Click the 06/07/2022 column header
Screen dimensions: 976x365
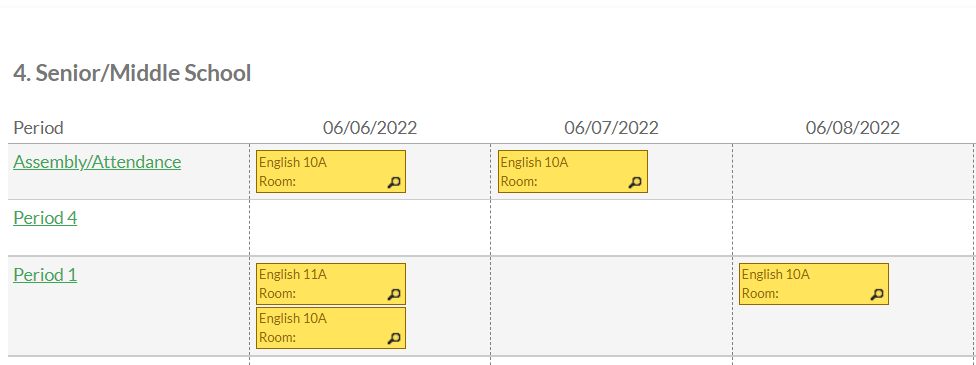point(611,128)
